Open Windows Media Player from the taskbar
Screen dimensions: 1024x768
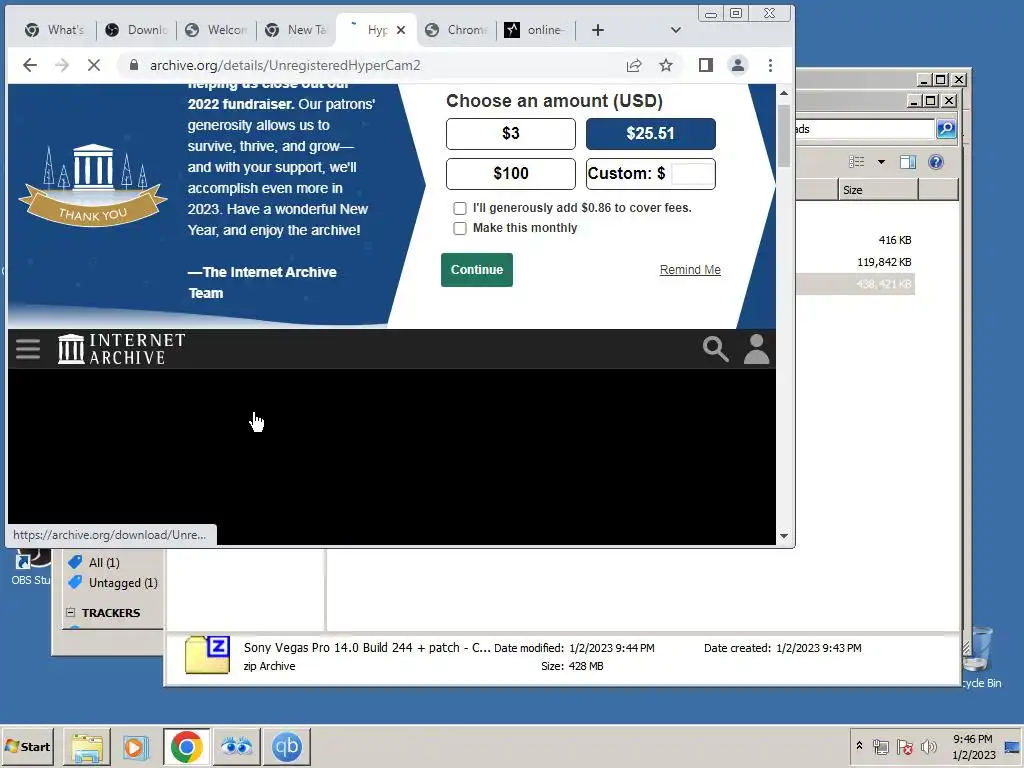(x=136, y=746)
